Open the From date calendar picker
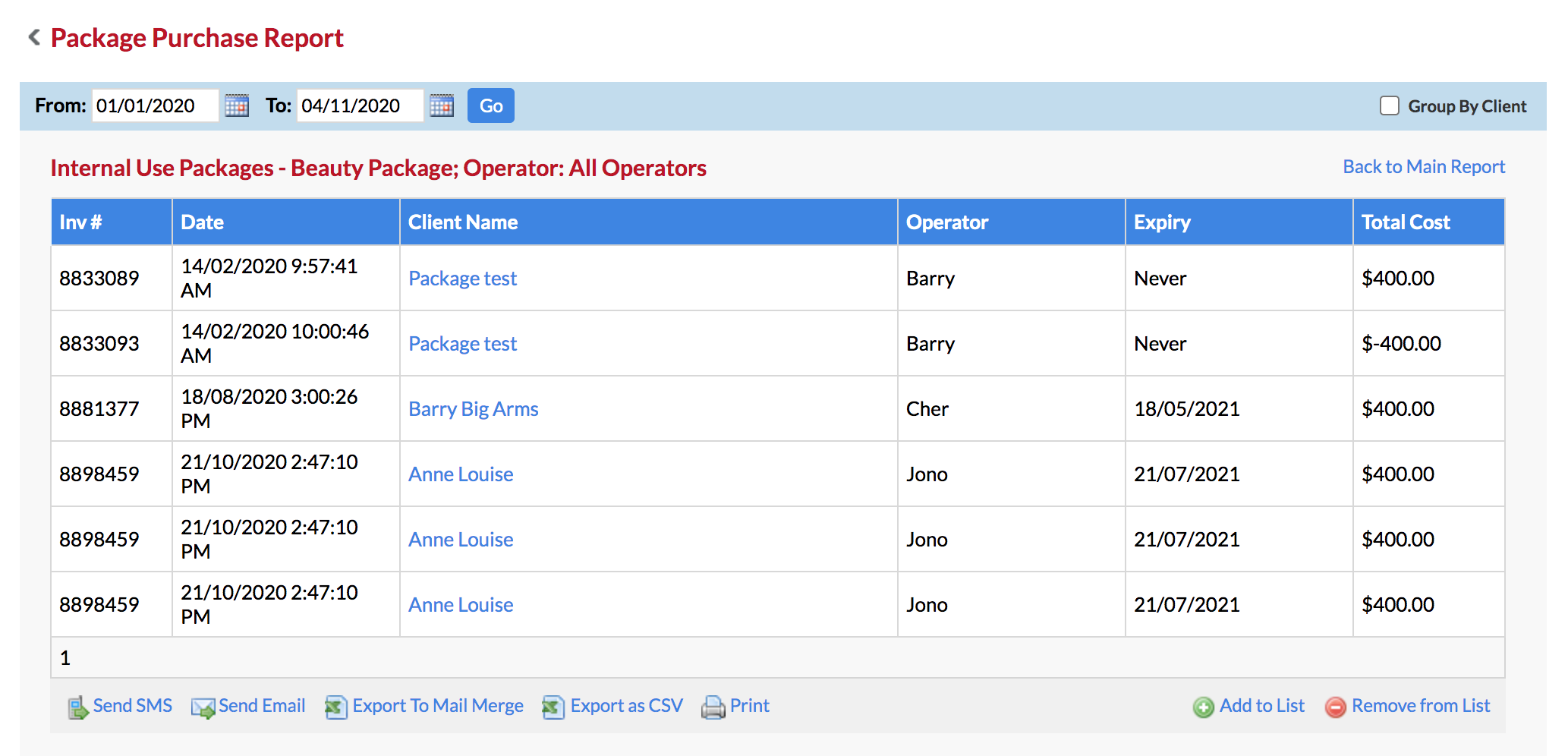 point(237,106)
